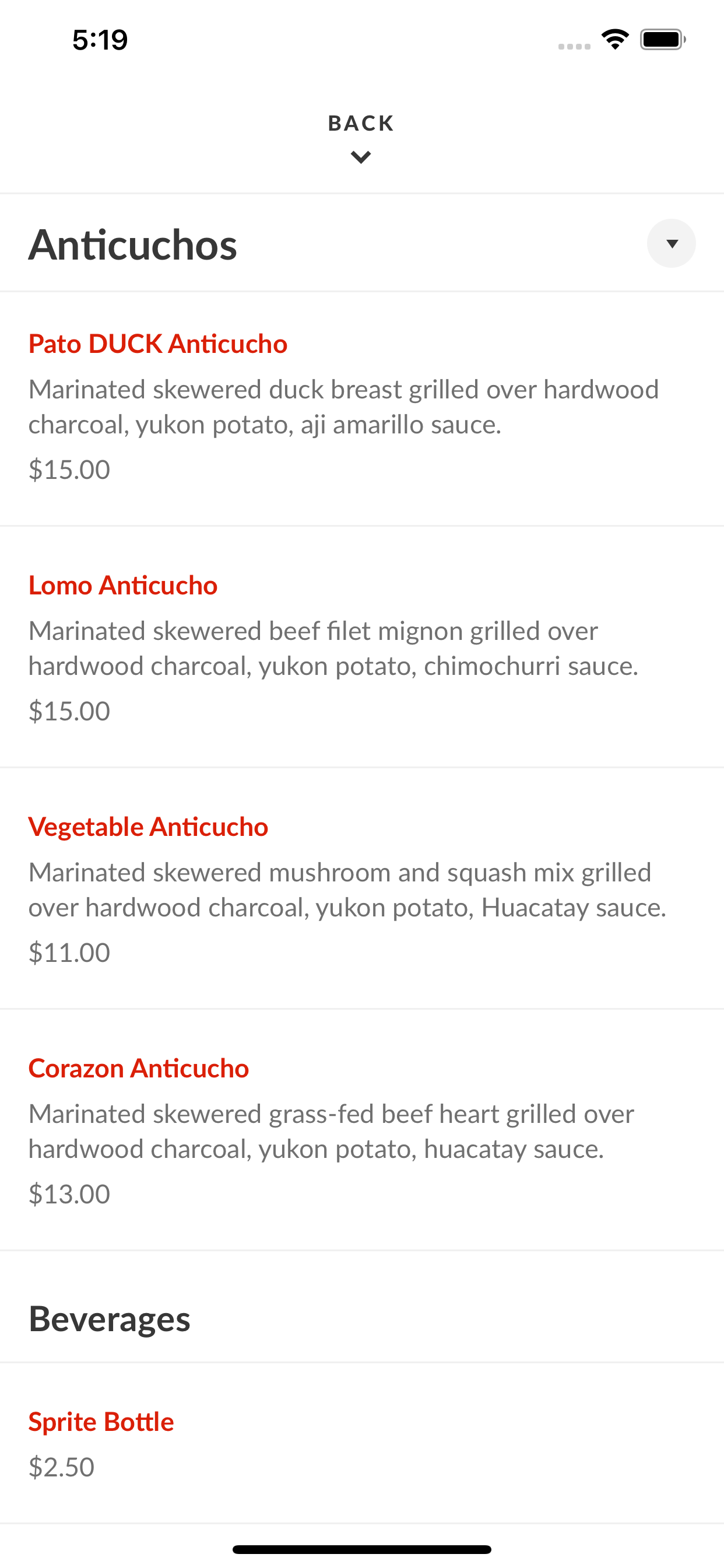Tap the BACK label at top
Image resolution: width=724 pixels, height=1568 pixels.
(361, 124)
